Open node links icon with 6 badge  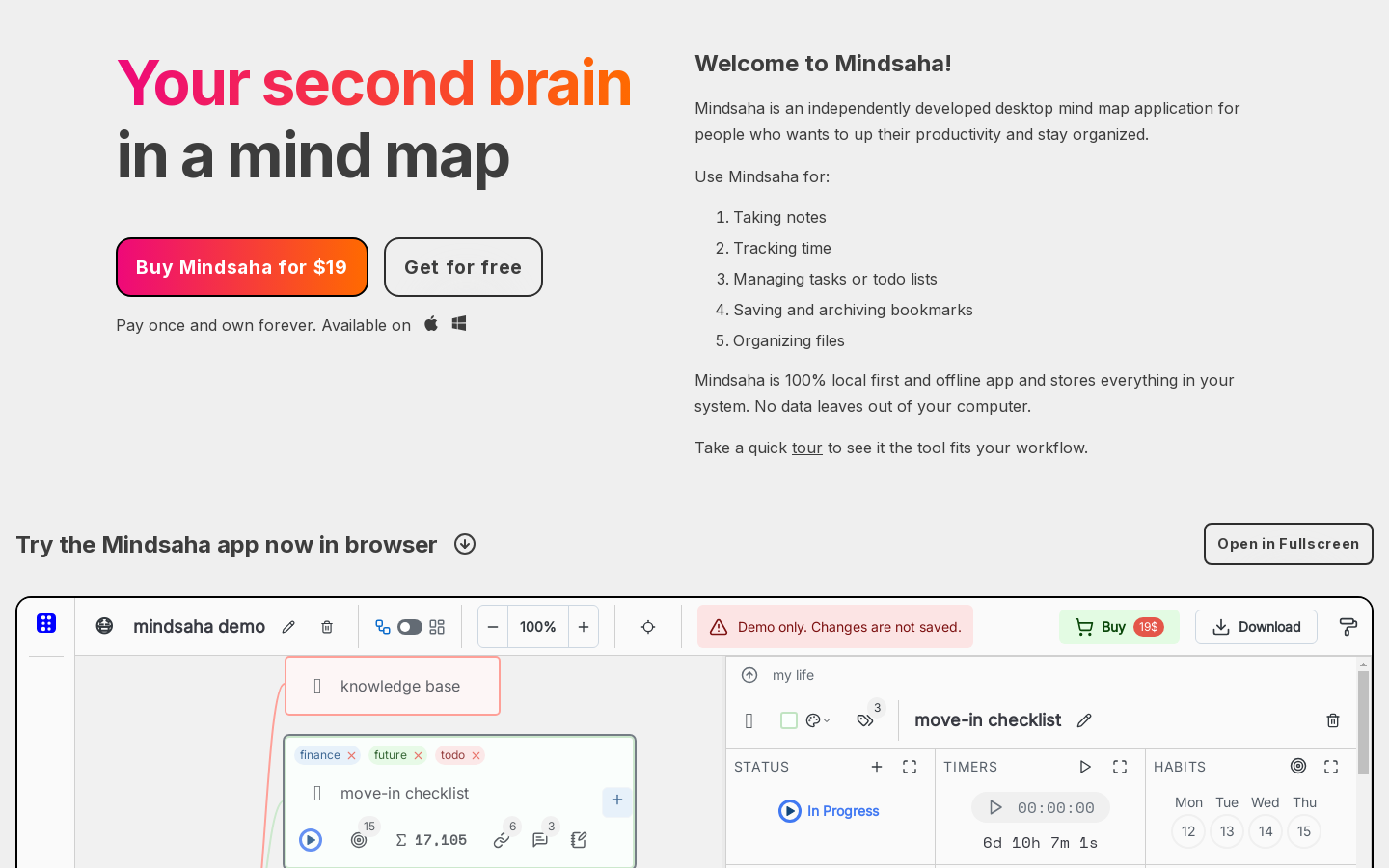point(502,840)
